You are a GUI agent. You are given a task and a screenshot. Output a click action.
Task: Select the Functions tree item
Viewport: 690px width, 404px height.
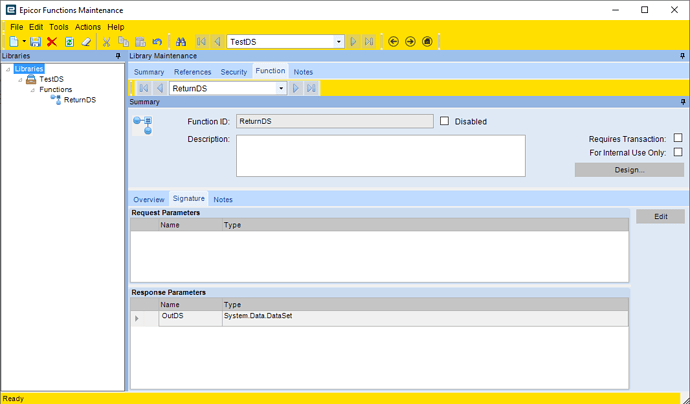[x=55, y=89]
